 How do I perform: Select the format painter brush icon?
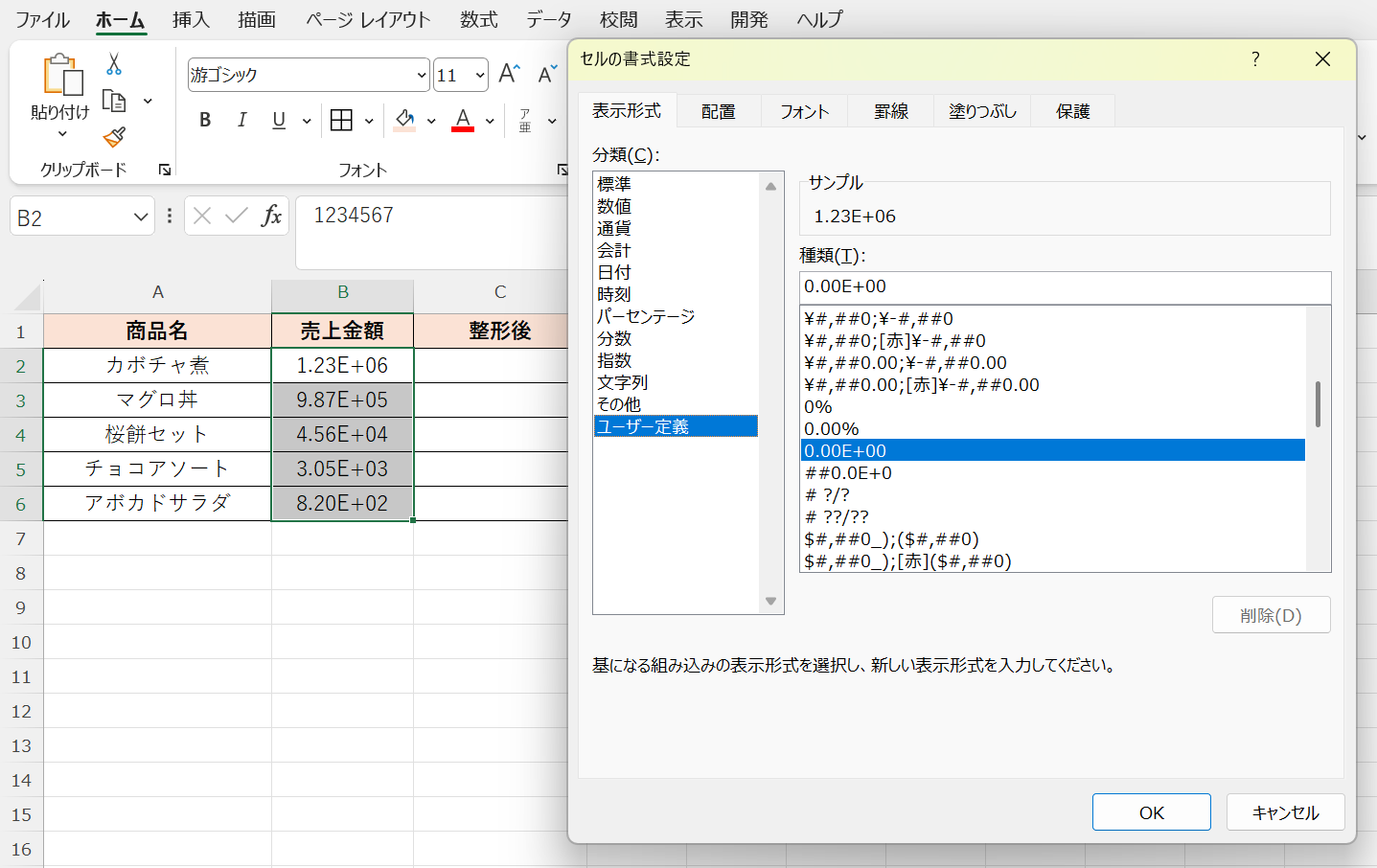(114, 137)
